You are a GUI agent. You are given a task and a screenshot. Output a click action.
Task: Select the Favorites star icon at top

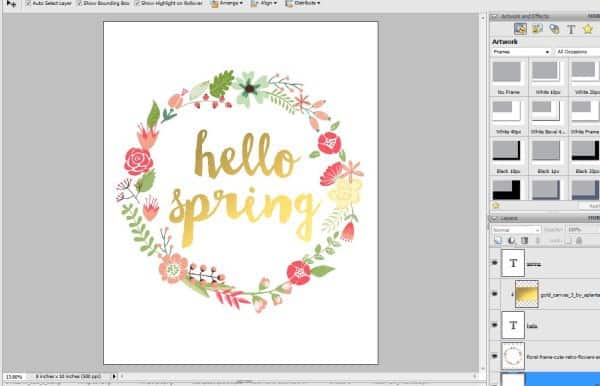(588, 29)
